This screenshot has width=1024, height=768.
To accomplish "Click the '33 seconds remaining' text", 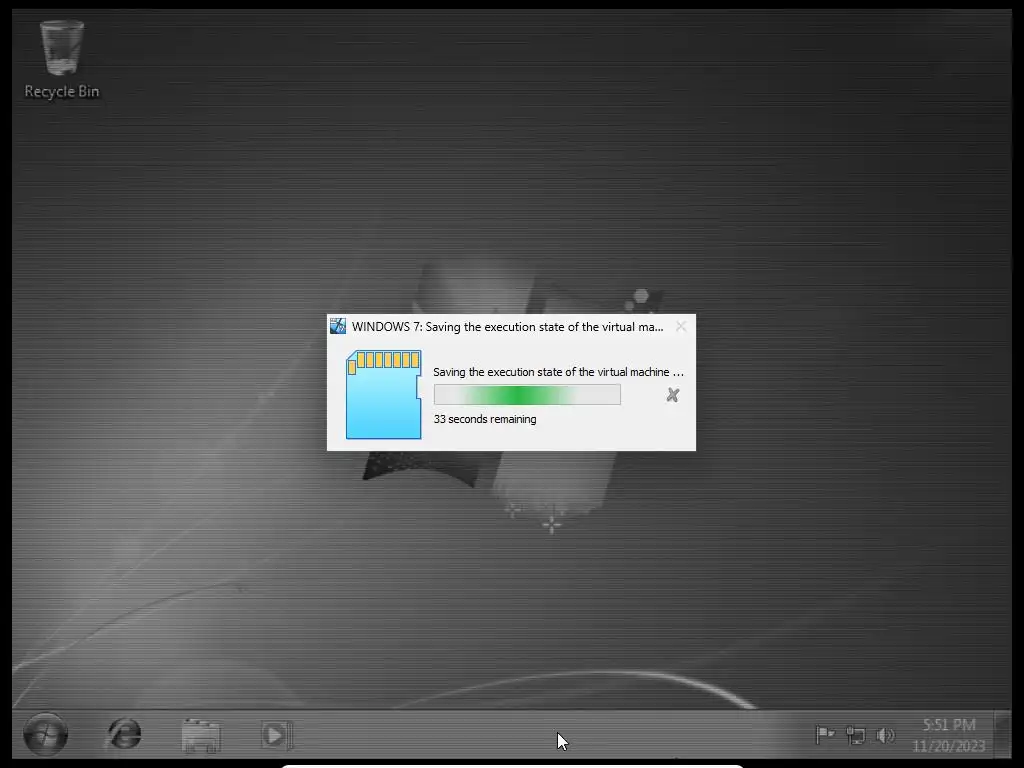I will tap(485, 419).
